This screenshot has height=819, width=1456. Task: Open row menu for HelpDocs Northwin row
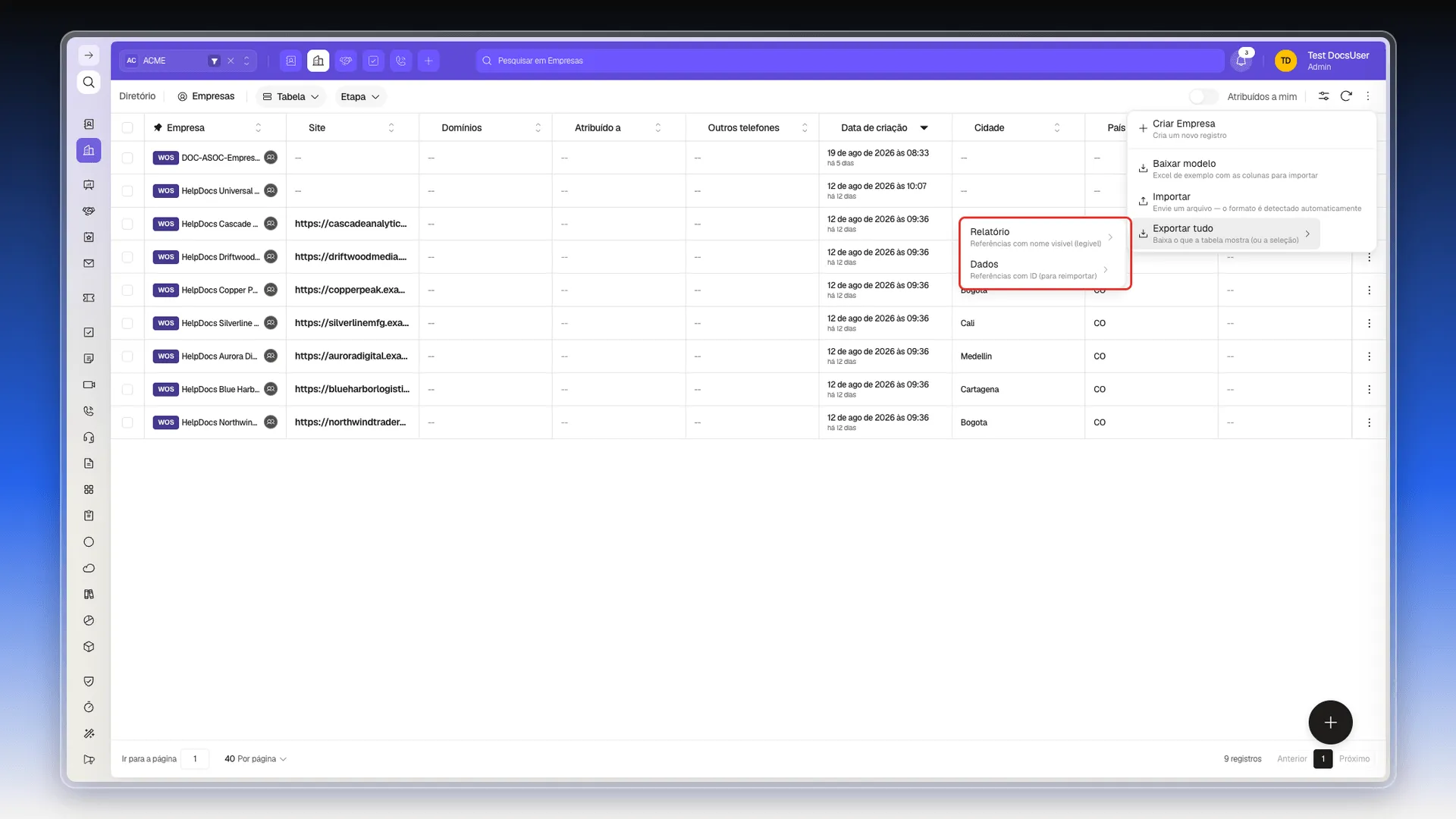[x=1369, y=422]
